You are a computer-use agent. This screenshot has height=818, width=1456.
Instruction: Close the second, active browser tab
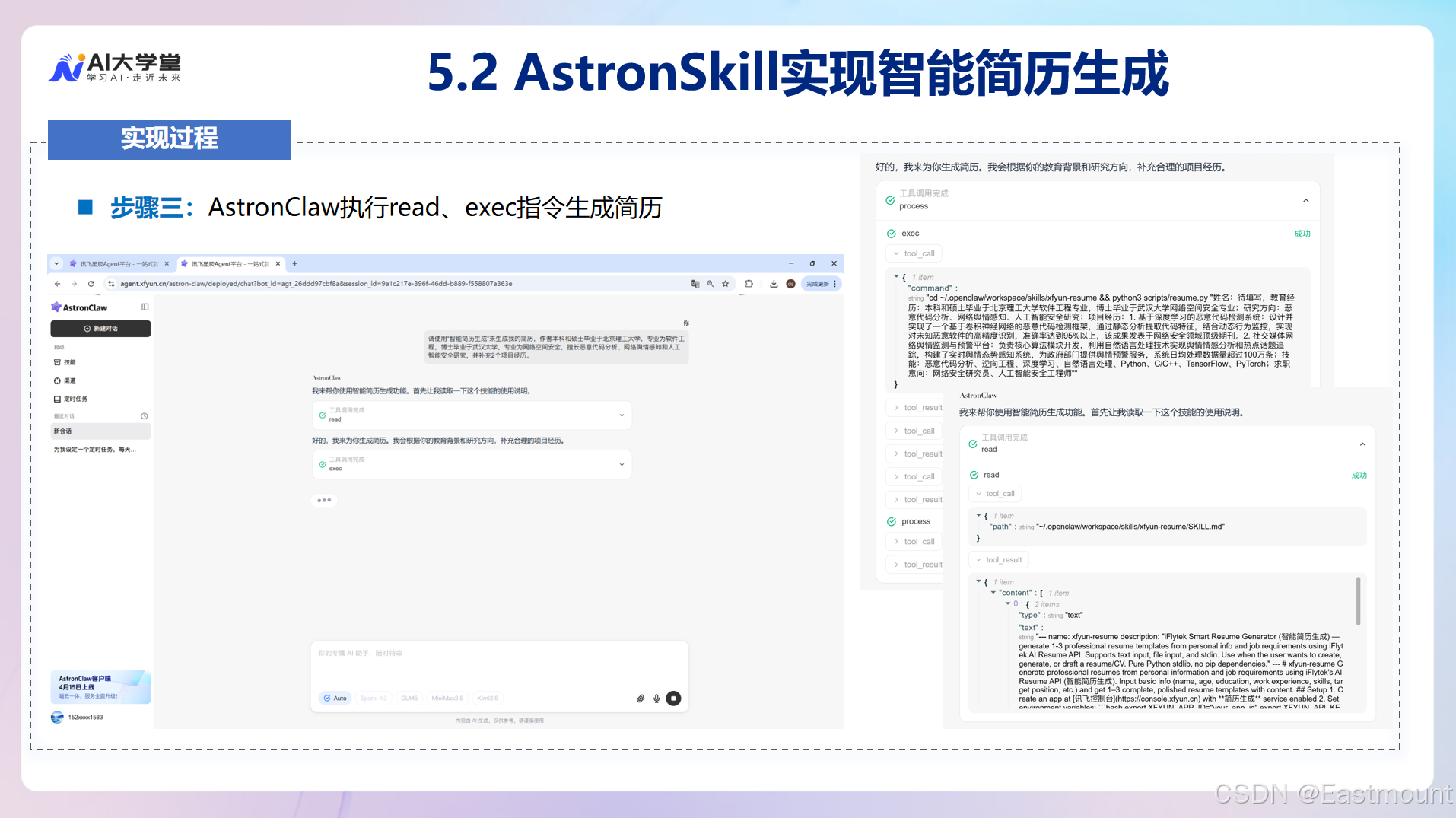click(x=278, y=264)
